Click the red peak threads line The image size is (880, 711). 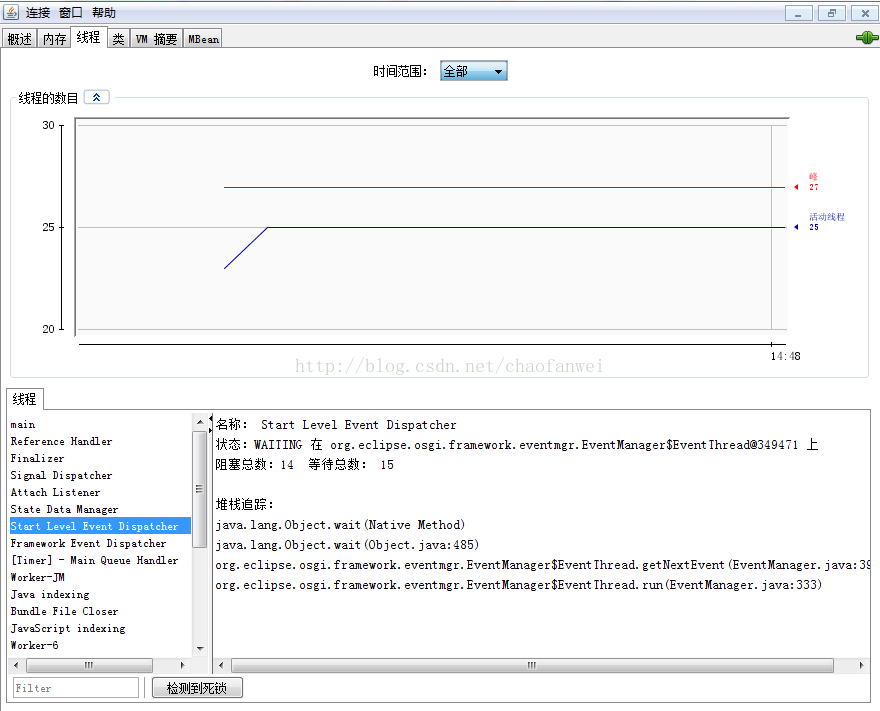click(504, 187)
